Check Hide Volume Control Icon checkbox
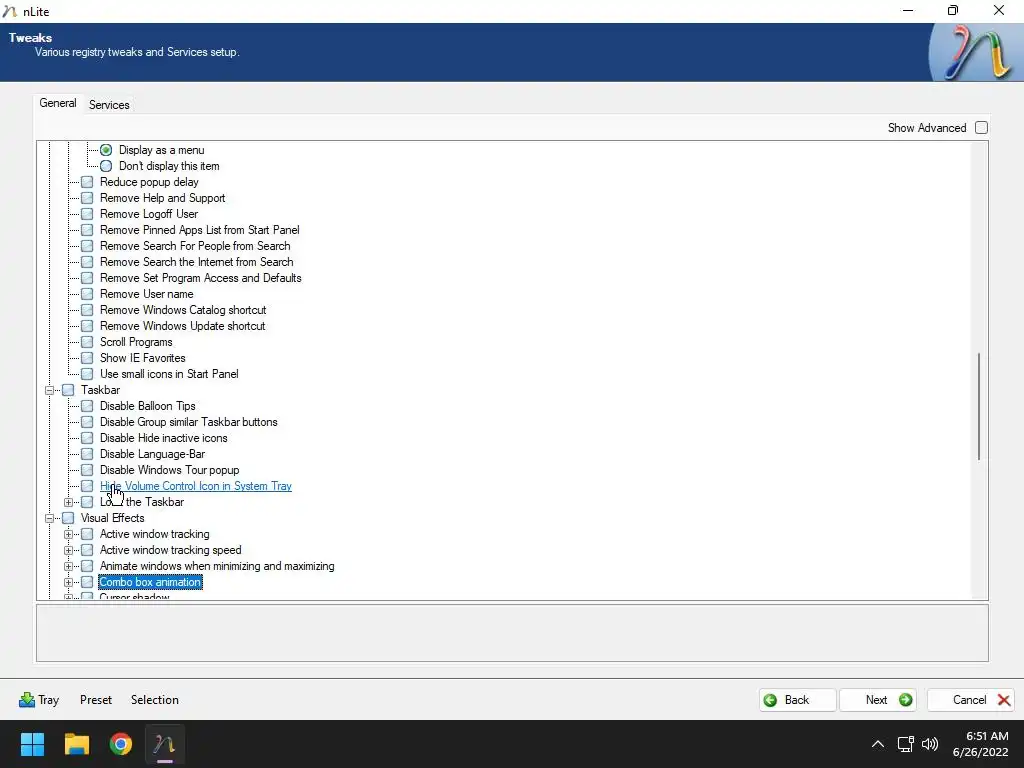Screen dimensions: 1024x768 coord(87,486)
